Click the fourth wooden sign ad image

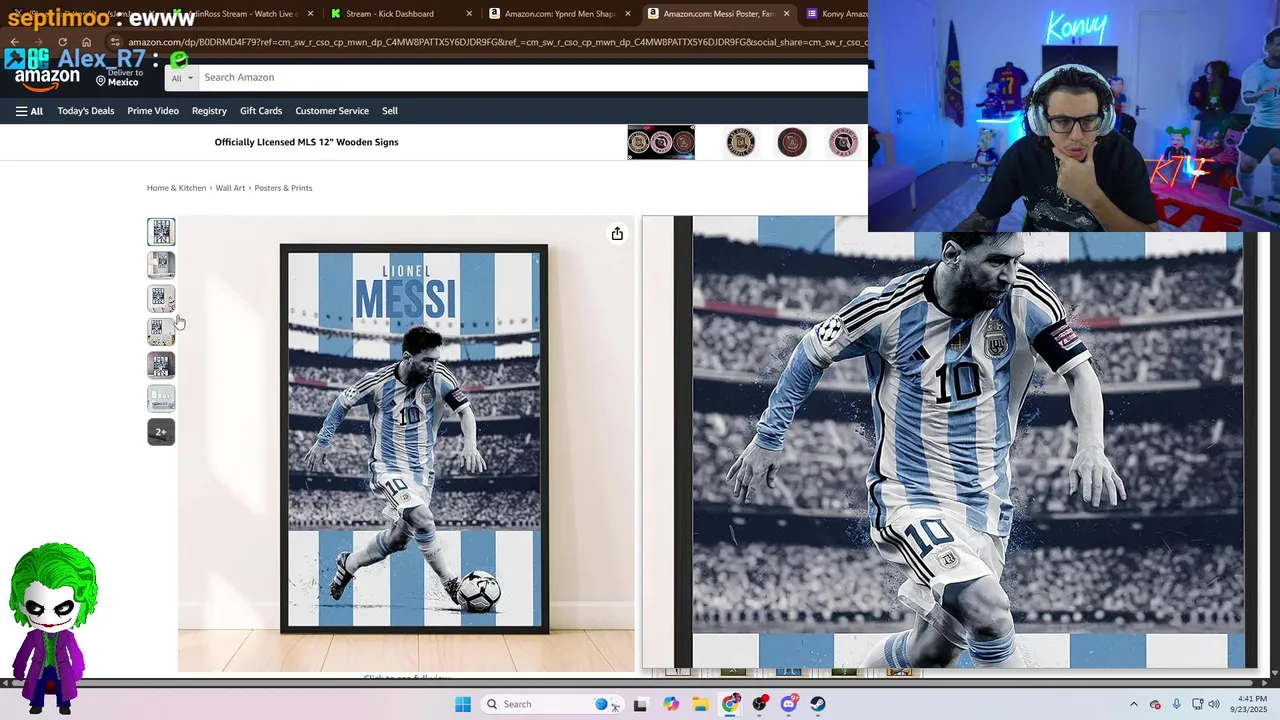[843, 142]
